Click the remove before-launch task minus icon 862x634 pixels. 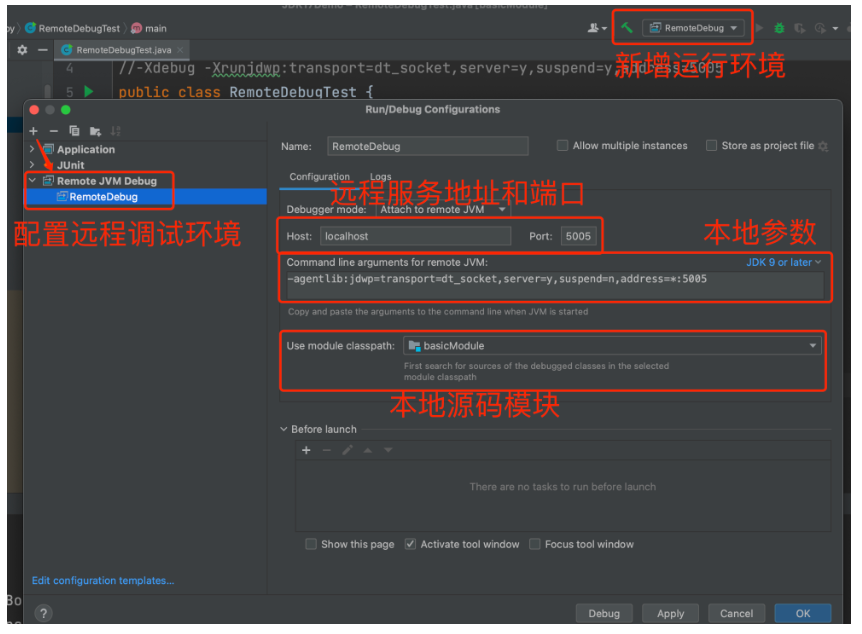[x=327, y=450]
